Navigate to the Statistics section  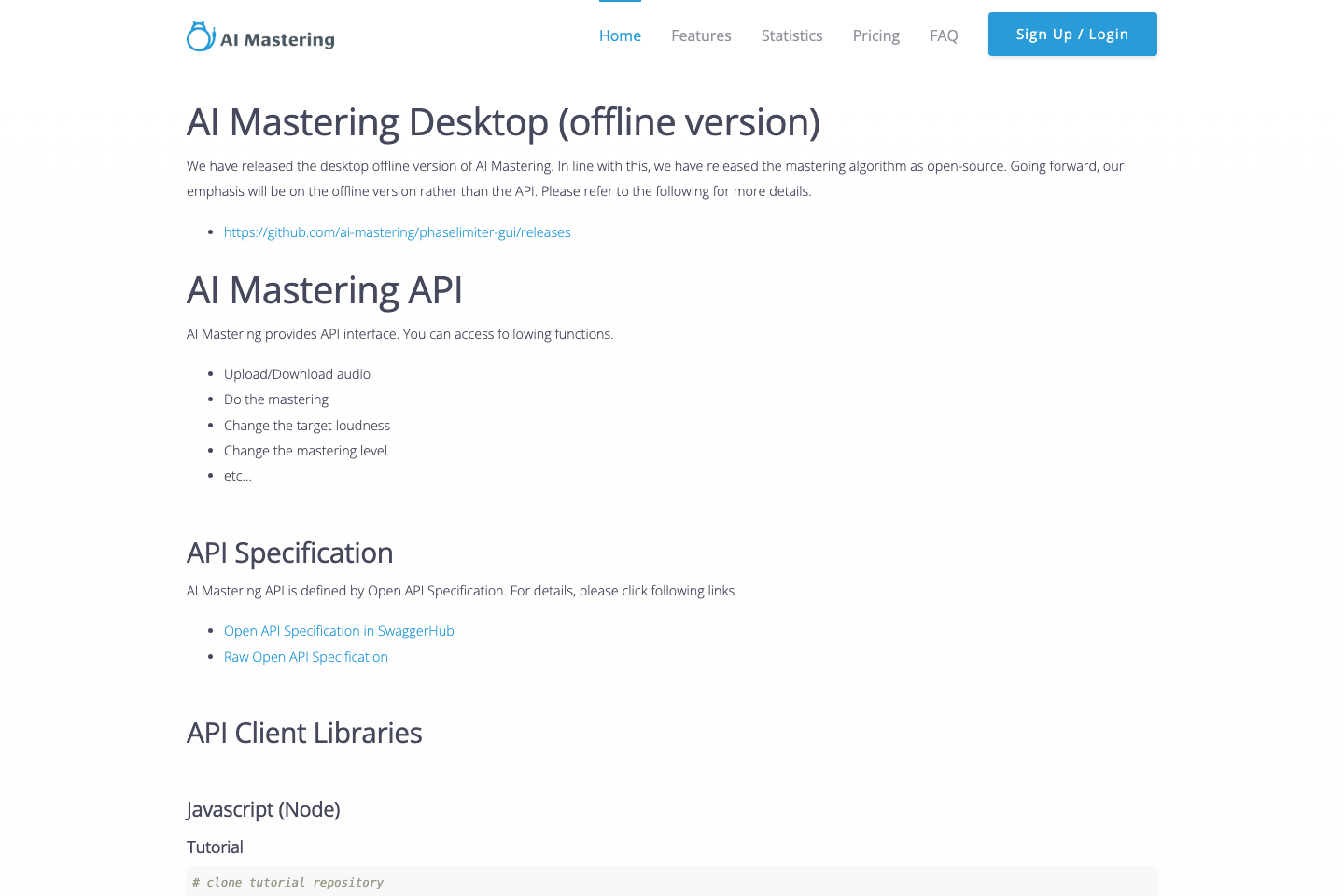[791, 35]
